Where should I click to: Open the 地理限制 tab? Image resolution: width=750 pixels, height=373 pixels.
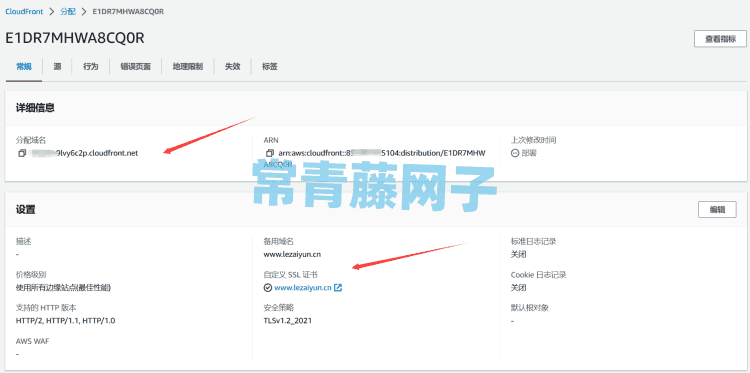pyautogui.click(x=188, y=67)
